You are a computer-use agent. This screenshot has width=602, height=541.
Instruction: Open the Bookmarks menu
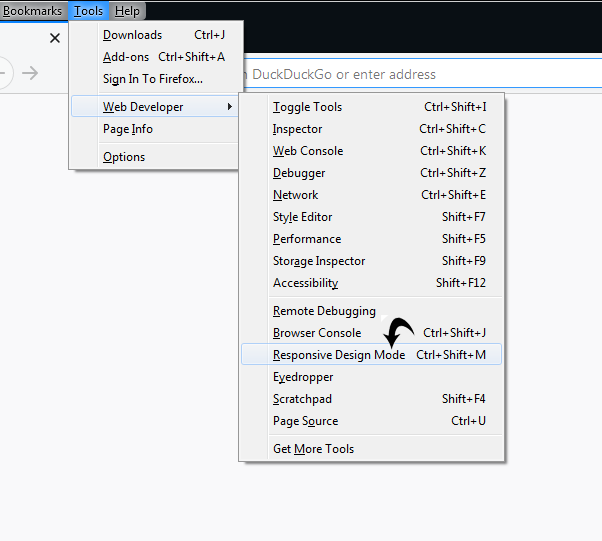[32, 11]
